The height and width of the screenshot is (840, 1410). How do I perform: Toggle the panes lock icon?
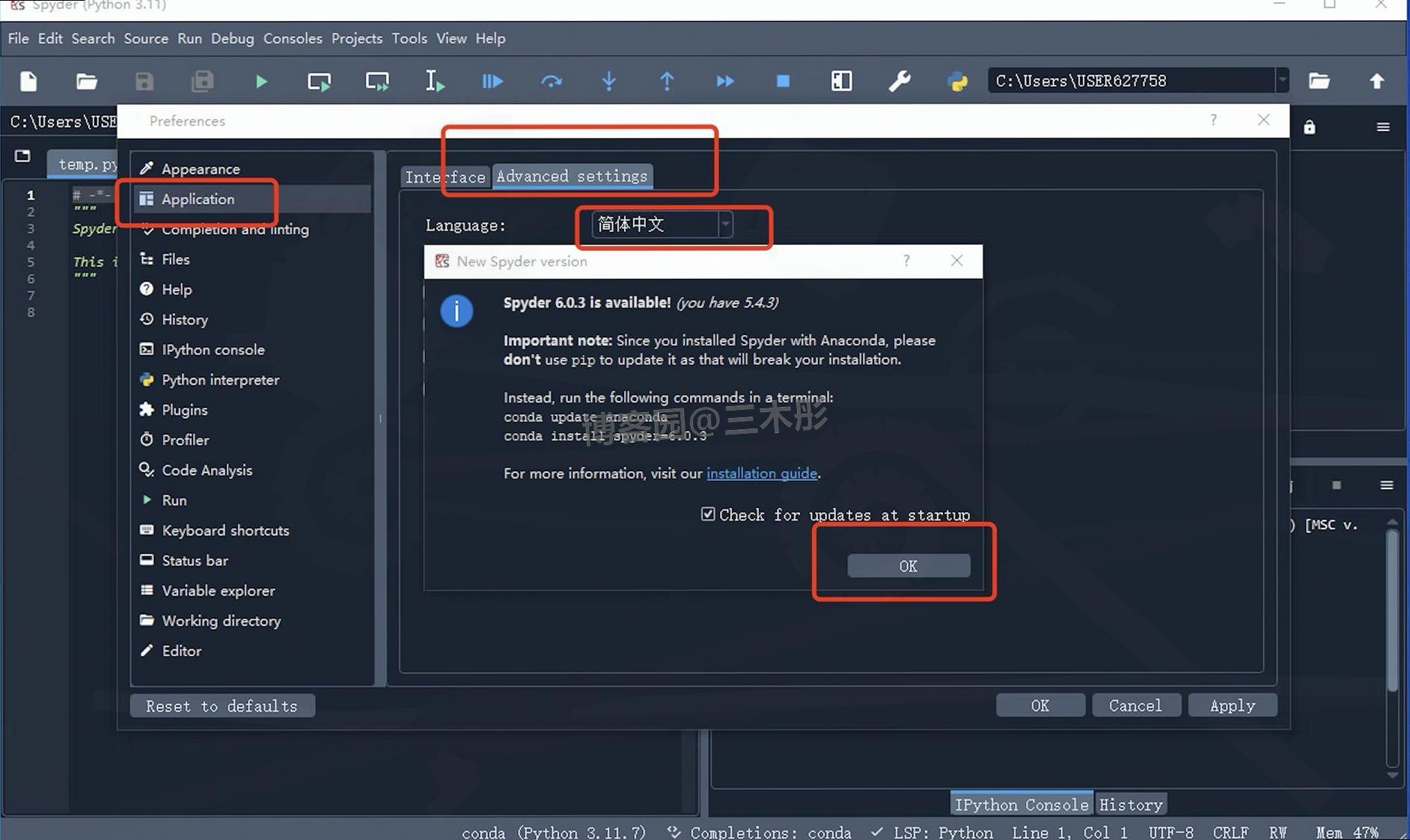click(1309, 126)
